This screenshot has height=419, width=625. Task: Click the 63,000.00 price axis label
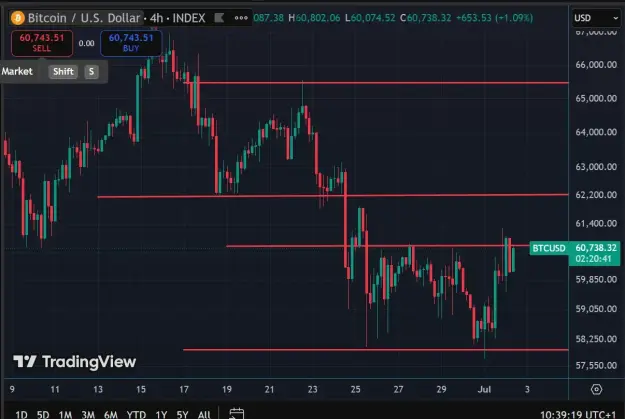596,167
